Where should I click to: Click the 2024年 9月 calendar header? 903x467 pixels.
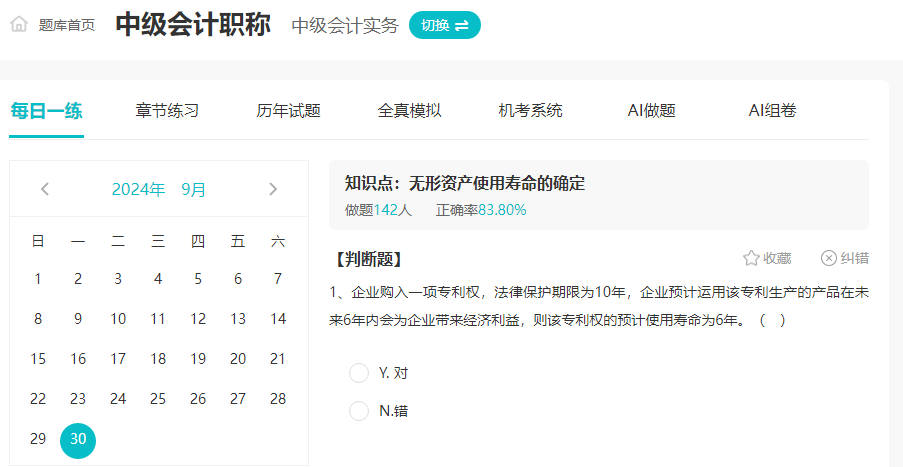click(x=159, y=189)
